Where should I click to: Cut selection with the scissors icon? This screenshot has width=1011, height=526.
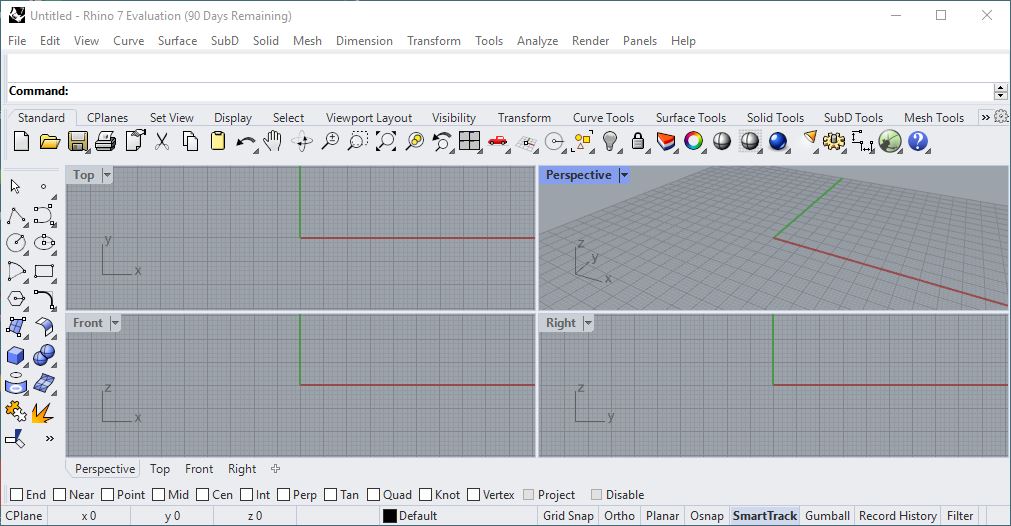(162, 141)
